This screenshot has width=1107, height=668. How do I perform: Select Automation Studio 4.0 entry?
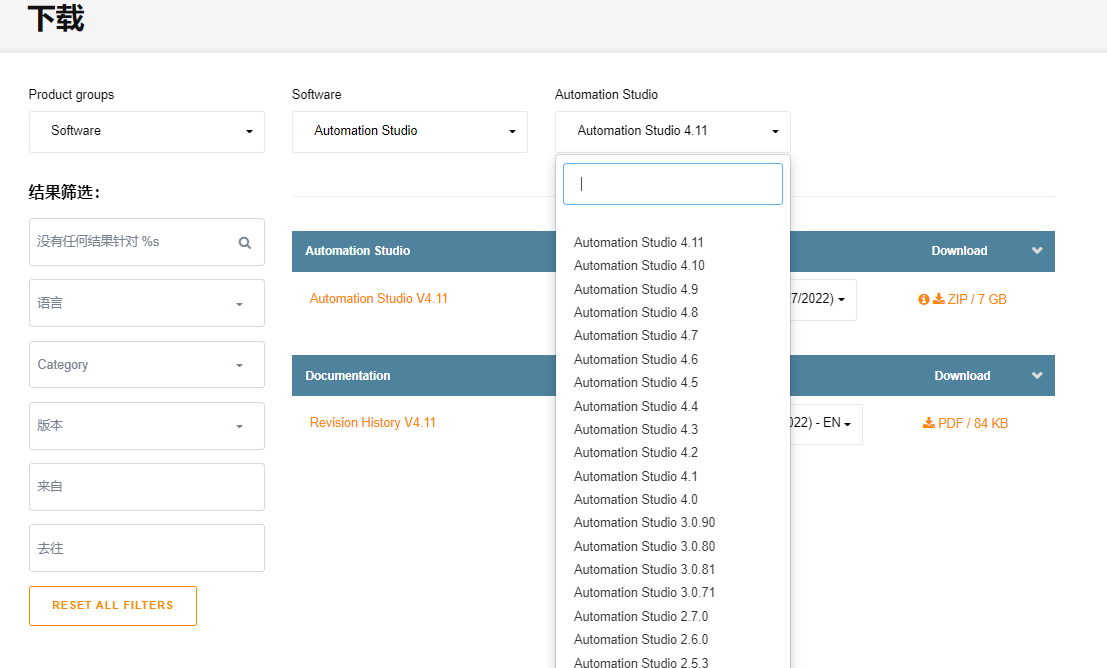(x=635, y=499)
